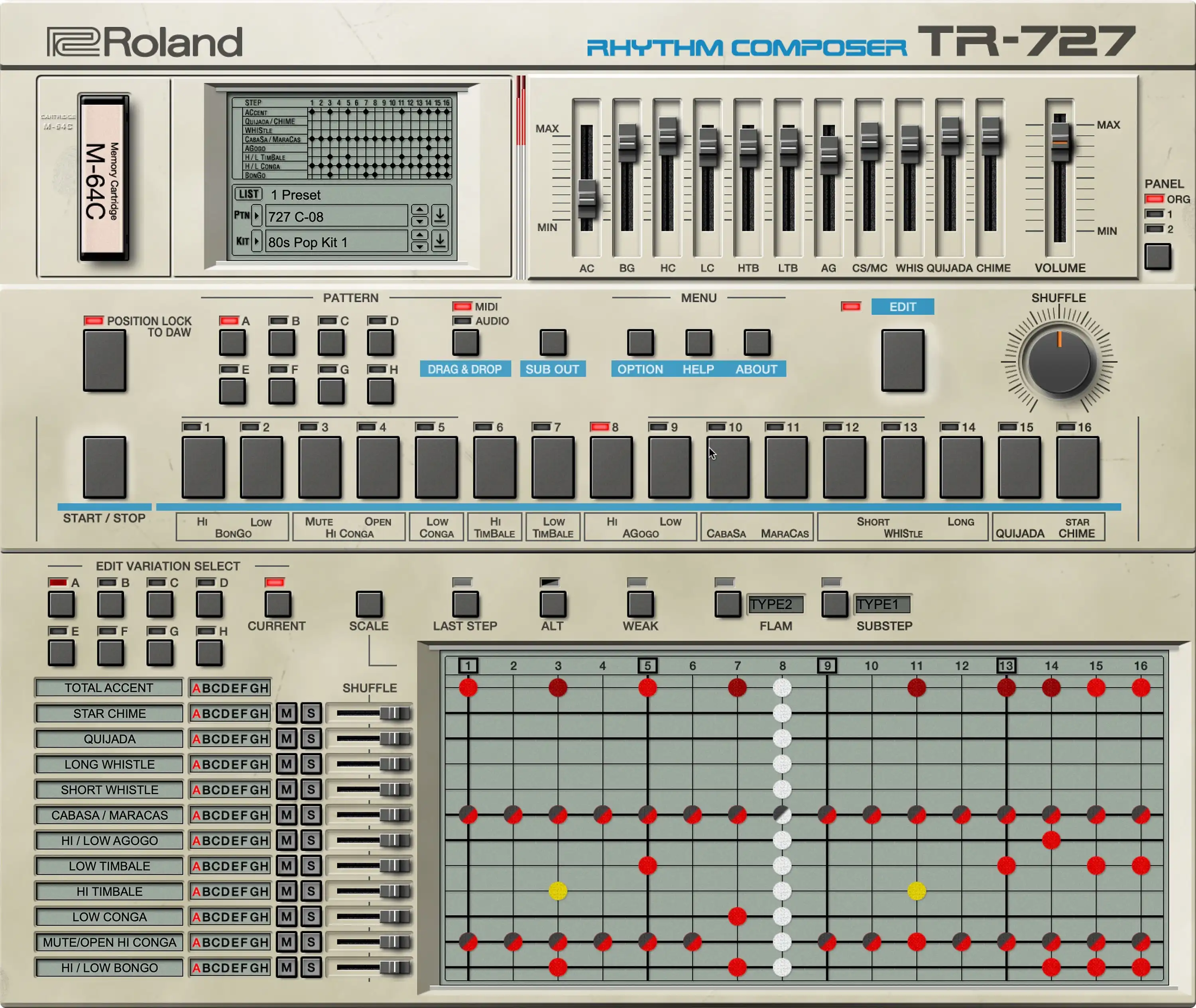Click the DRAG & DROP button
The image size is (1196, 1008).
click(x=465, y=343)
